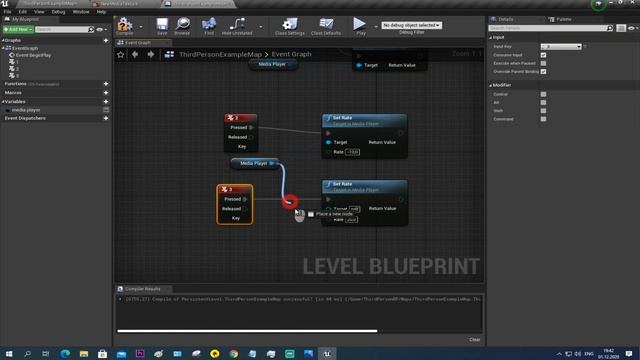Add a new variable via Variables plus icon
Screen dimensions: 640x360
(x=106, y=102)
